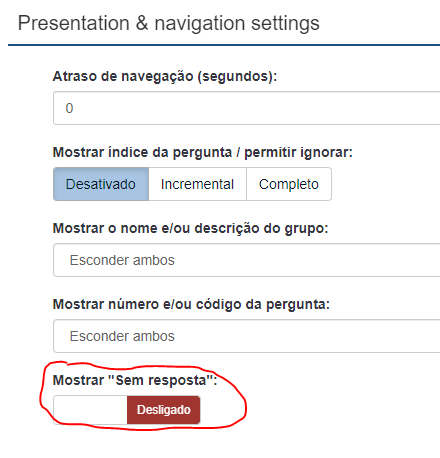The width and height of the screenshot is (440, 458).
Task: Choose Incremental for question index
Action: click(197, 184)
